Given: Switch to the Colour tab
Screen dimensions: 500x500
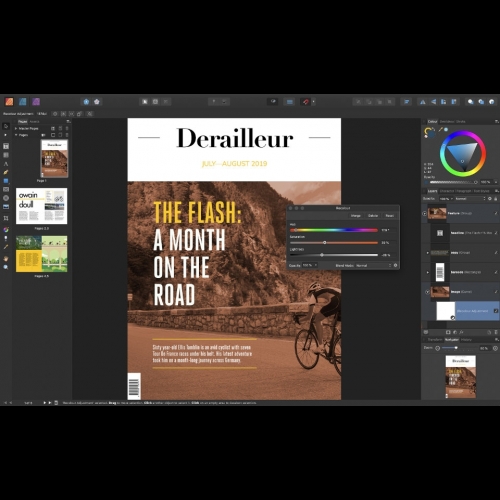Looking at the screenshot, I should tap(432, 122).
